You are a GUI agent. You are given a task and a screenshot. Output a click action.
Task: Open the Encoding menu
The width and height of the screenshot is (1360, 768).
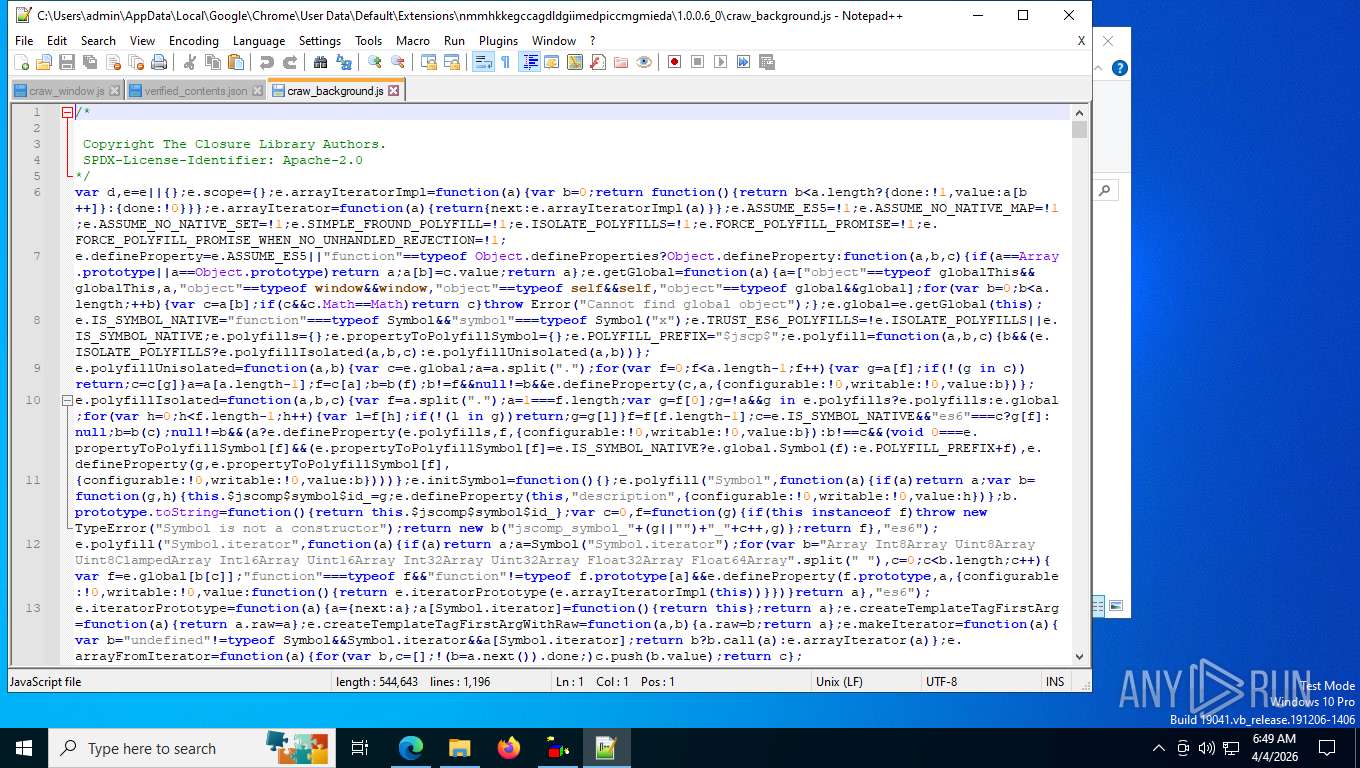point(193,41)
